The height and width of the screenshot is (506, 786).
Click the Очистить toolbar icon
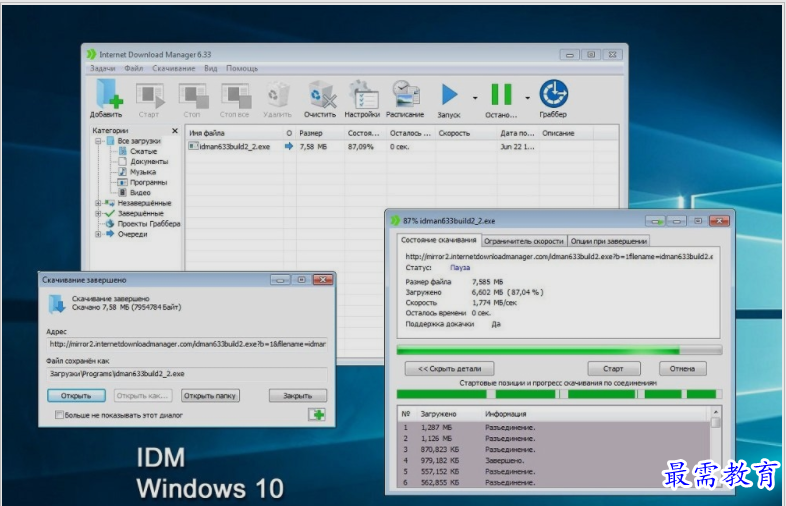(x=321, y=95)
